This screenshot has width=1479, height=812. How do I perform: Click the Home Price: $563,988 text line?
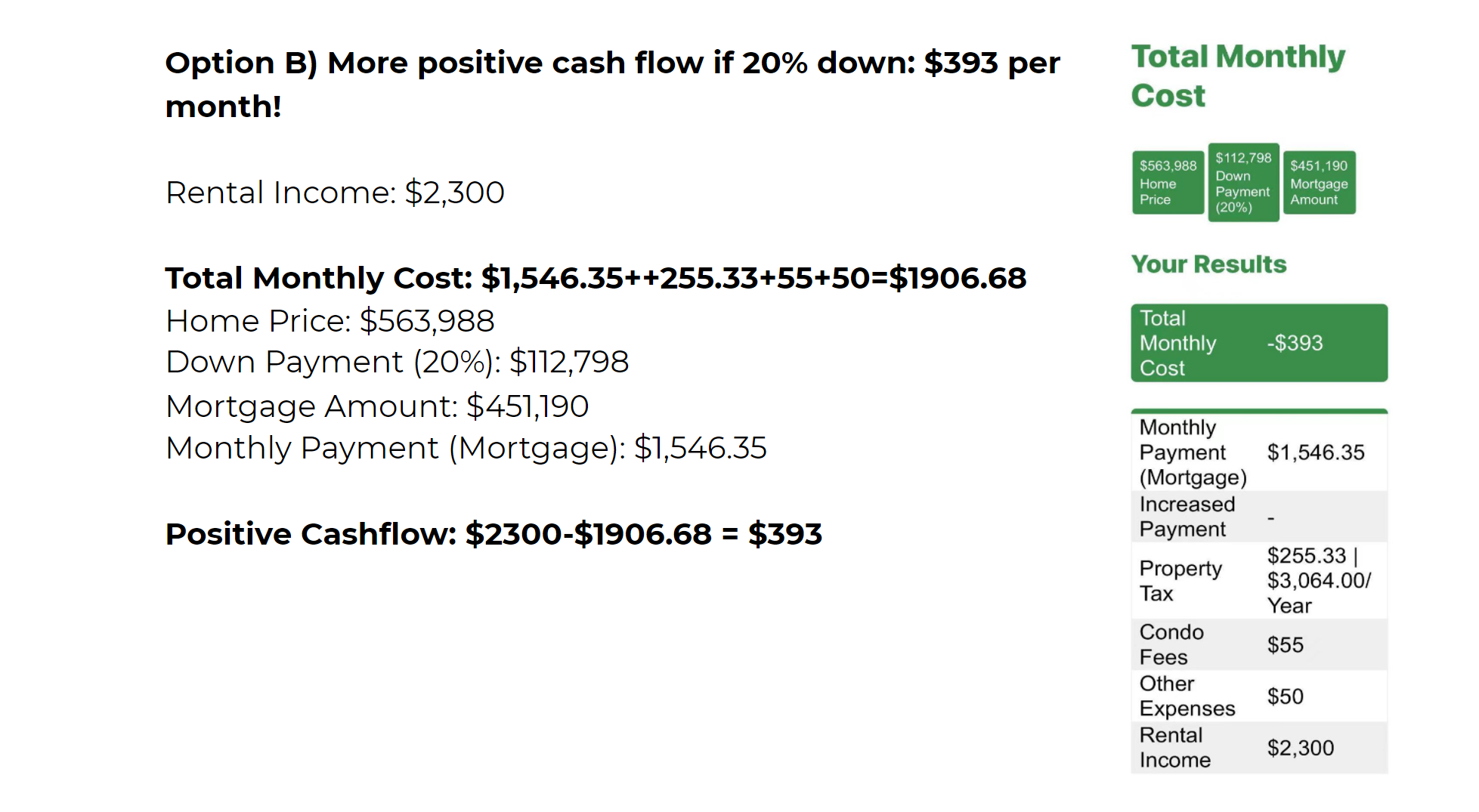[330, 321]
